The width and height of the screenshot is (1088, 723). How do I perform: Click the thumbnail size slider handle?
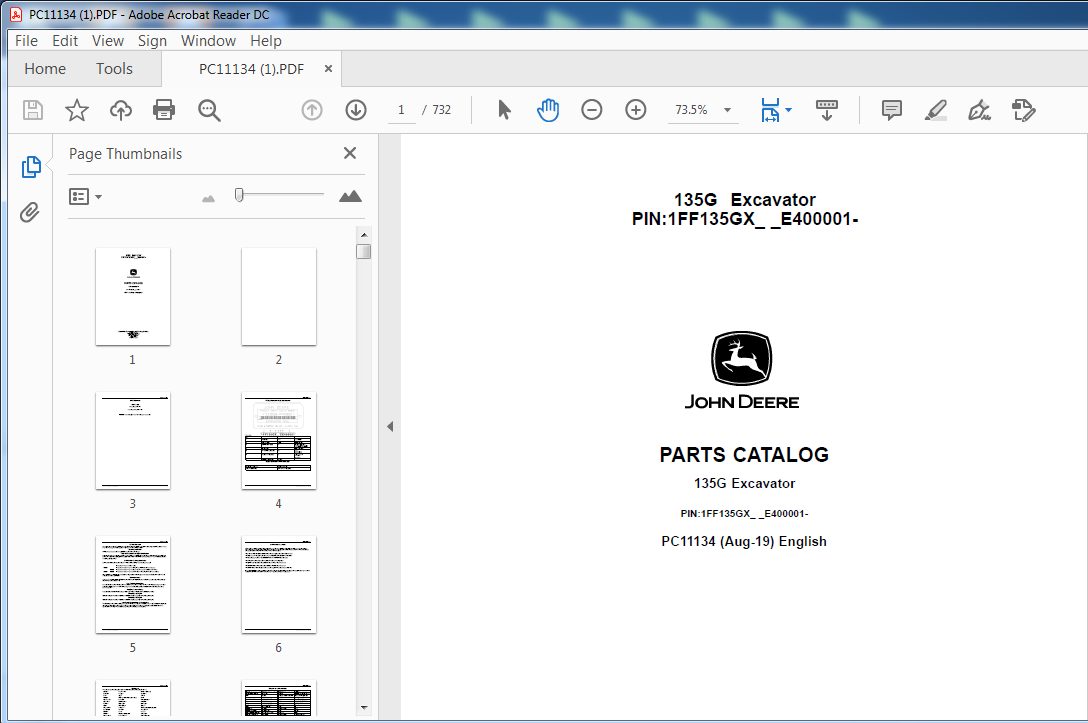pos(239,195)
